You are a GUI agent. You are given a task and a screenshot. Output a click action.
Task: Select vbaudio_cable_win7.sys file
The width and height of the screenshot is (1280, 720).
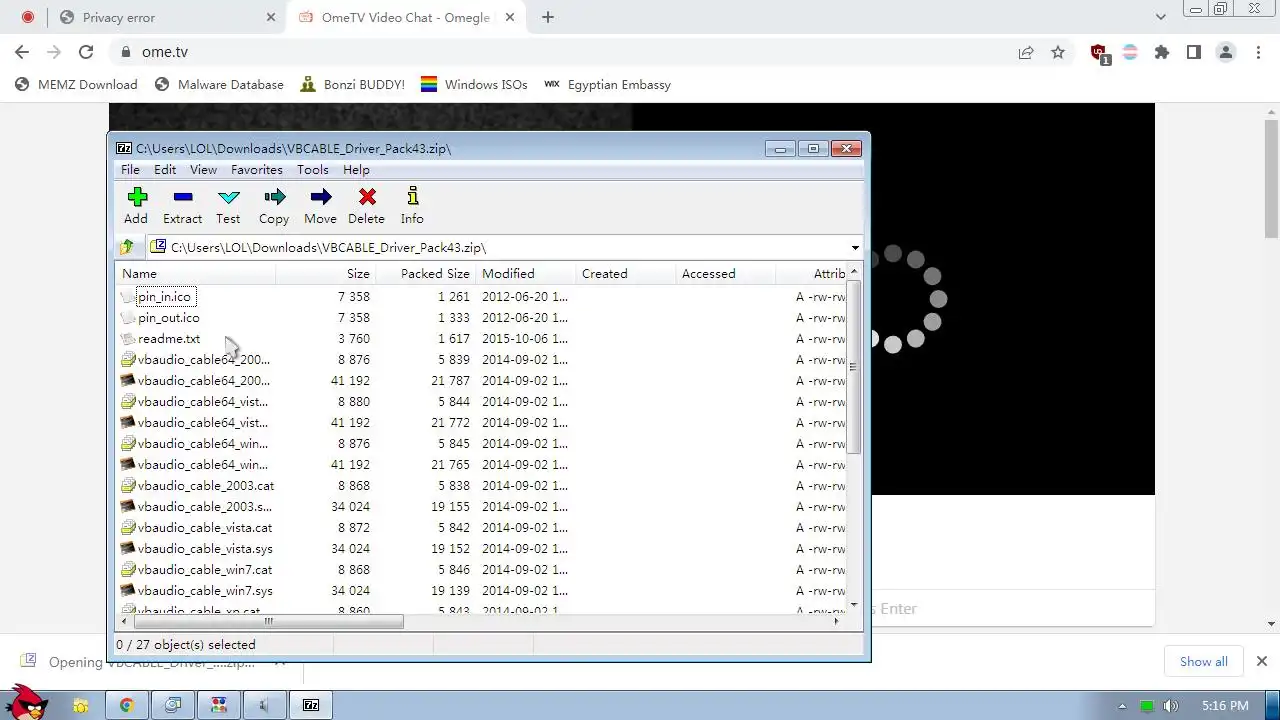pyautogui.click(x=204, y=590)
